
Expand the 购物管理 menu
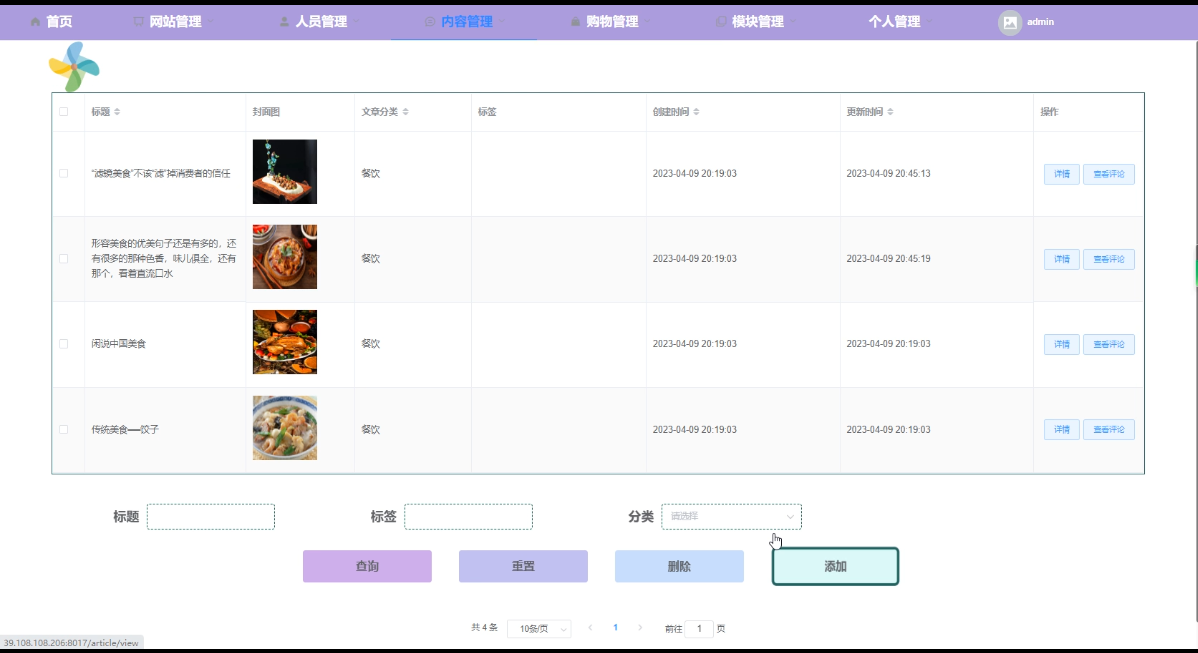point(612,21)
